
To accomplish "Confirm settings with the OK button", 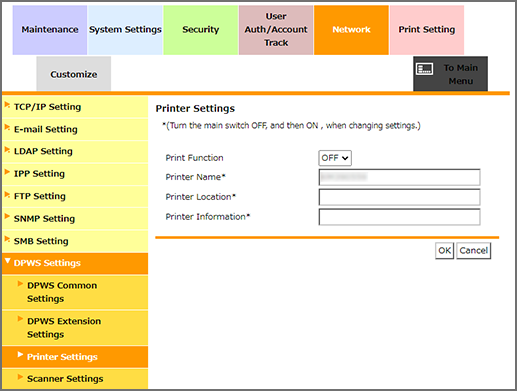I will [x=444, y=251].
